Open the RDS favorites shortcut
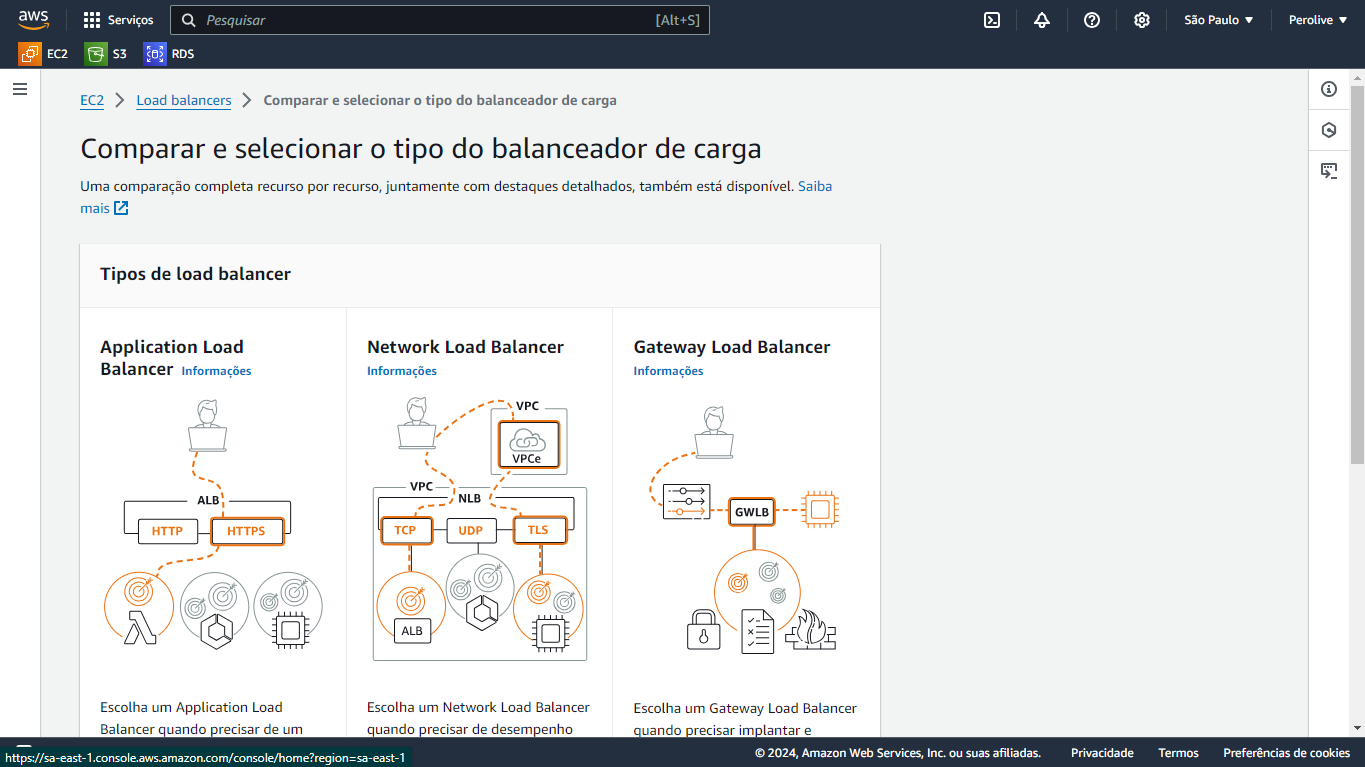 point(169,54)
